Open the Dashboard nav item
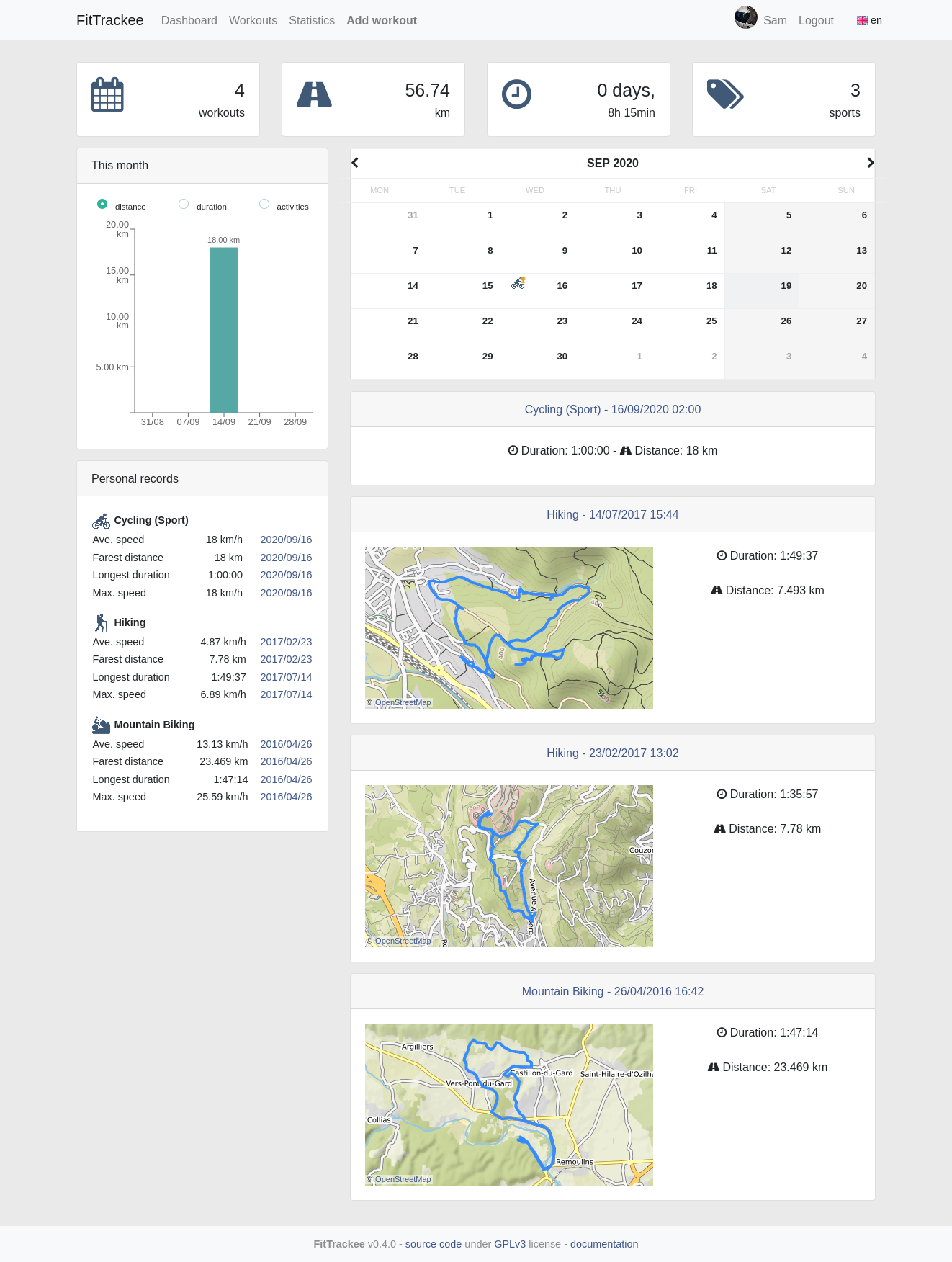The image size is (952, 1262). 189,21
